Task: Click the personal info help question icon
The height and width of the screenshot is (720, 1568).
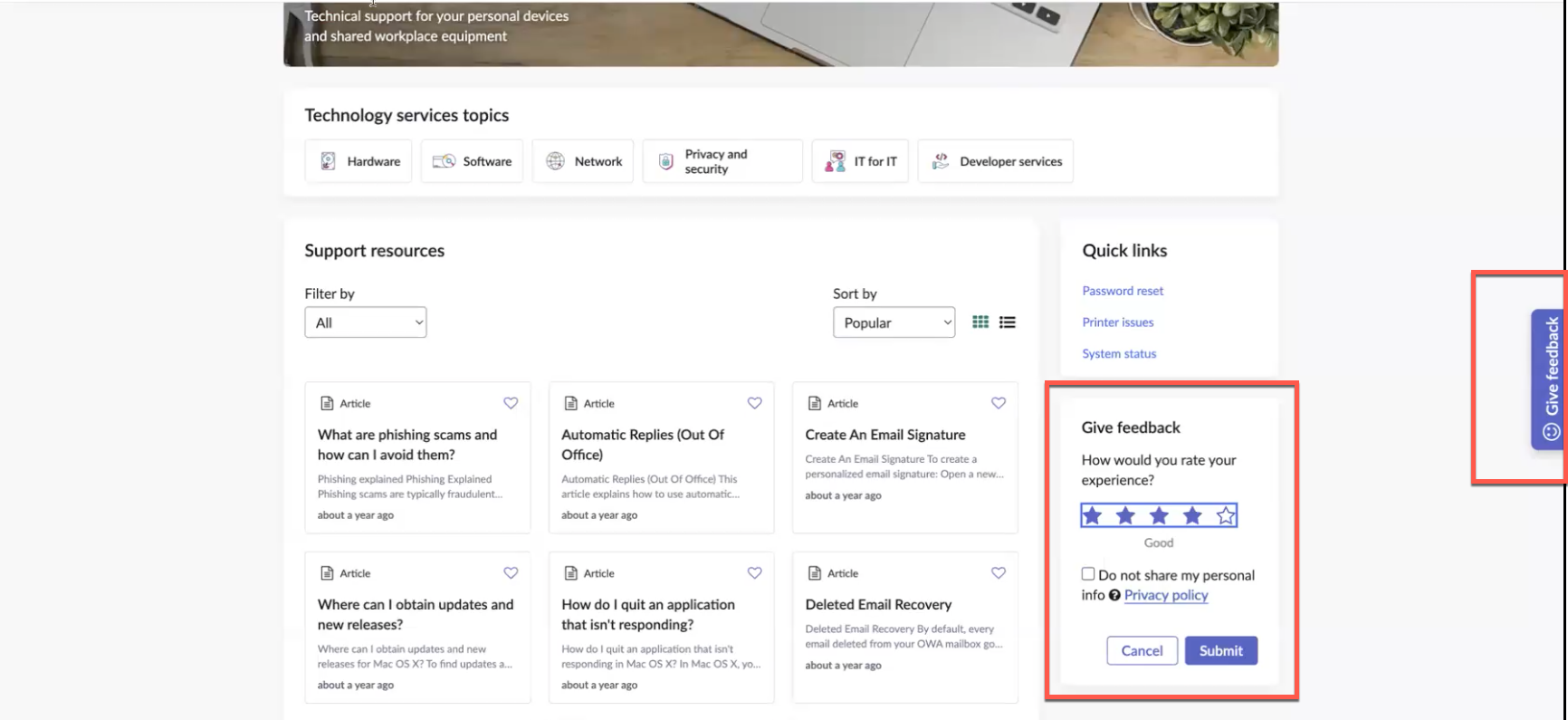Action: [x=1114, y=595]
